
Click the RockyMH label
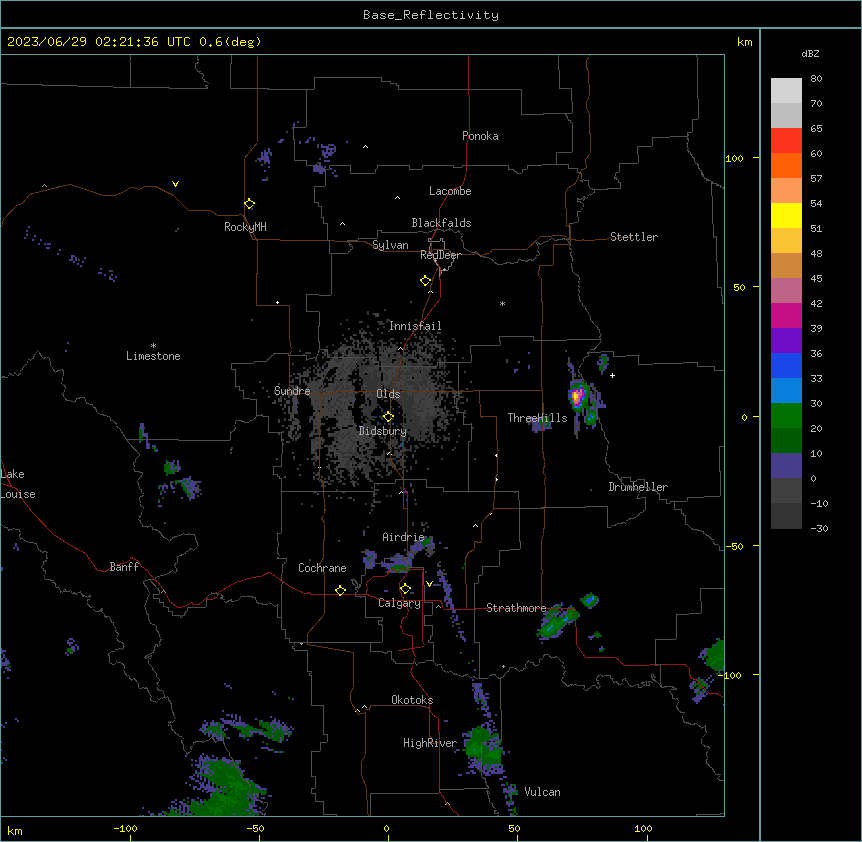coord(245,227)
